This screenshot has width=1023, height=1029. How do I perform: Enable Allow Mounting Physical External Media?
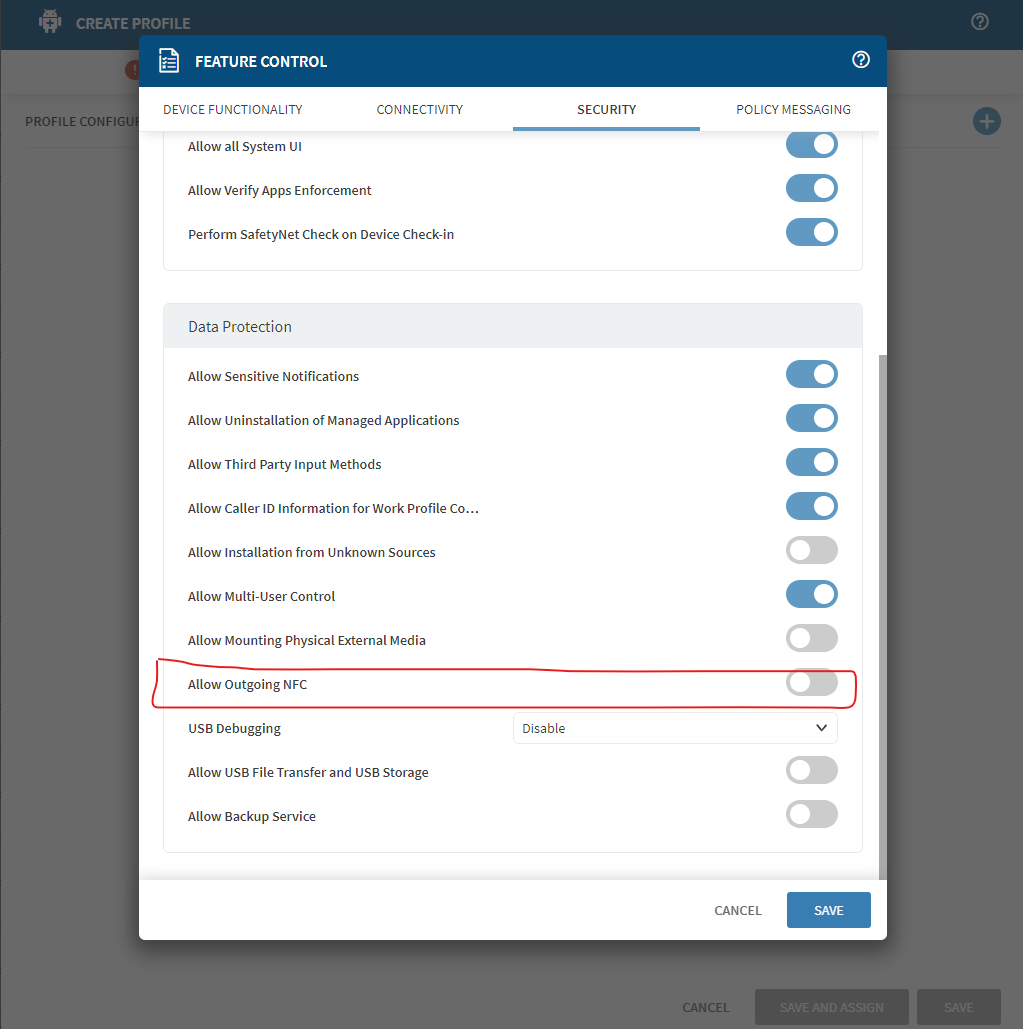pos(811,639)
